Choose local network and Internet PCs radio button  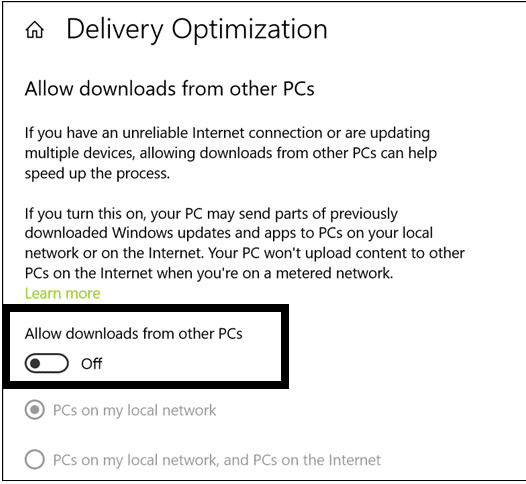(35, 460)
